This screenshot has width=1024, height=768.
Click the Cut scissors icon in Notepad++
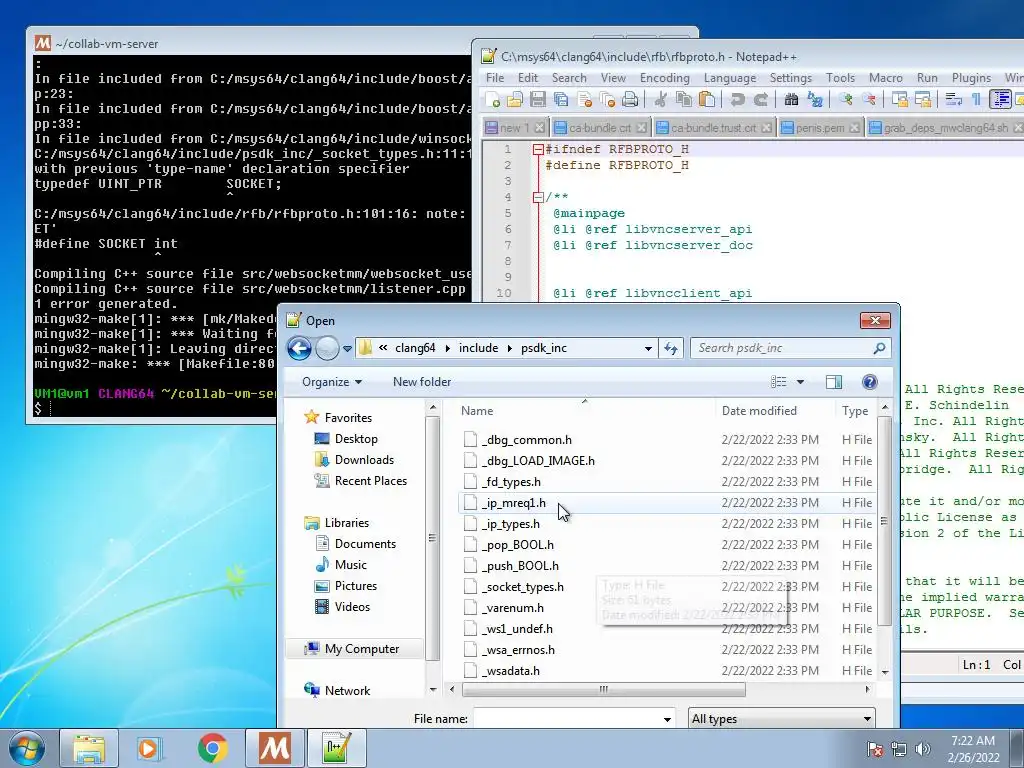pyautogui.click(x=660, y=99)
